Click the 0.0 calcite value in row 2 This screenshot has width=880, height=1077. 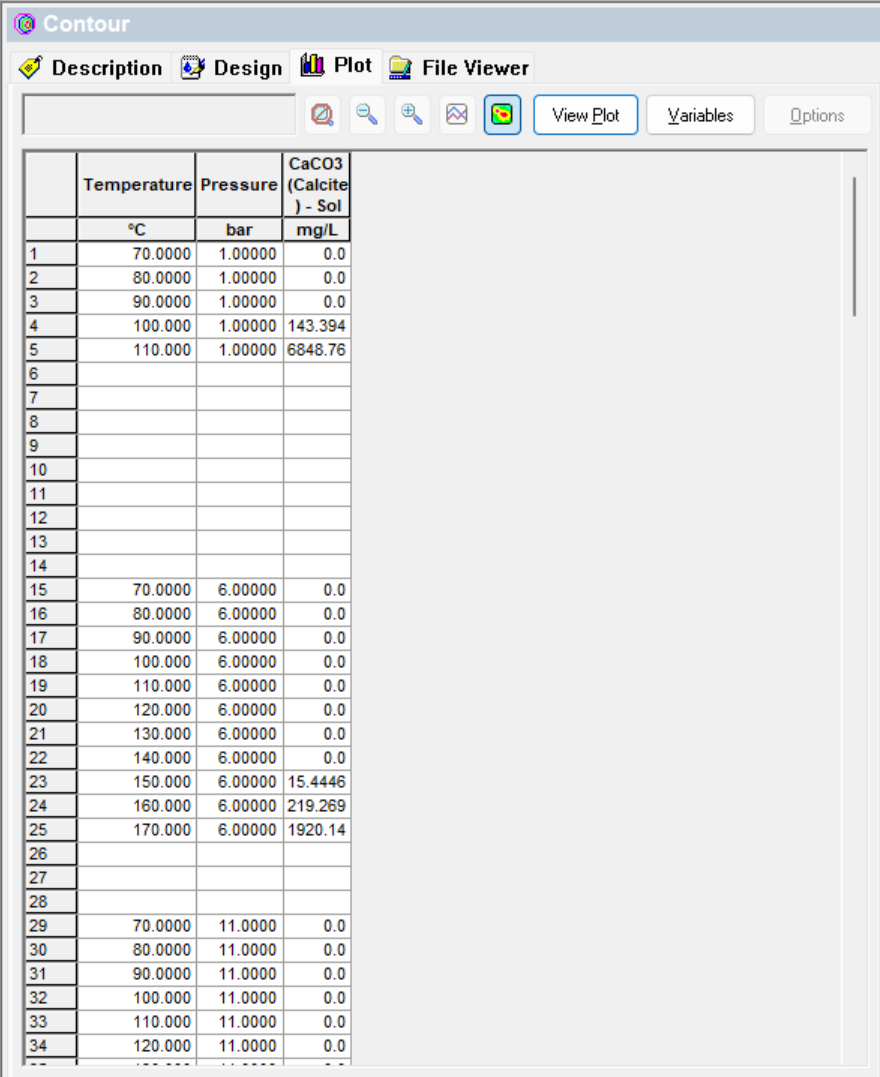tap(317, 278)
